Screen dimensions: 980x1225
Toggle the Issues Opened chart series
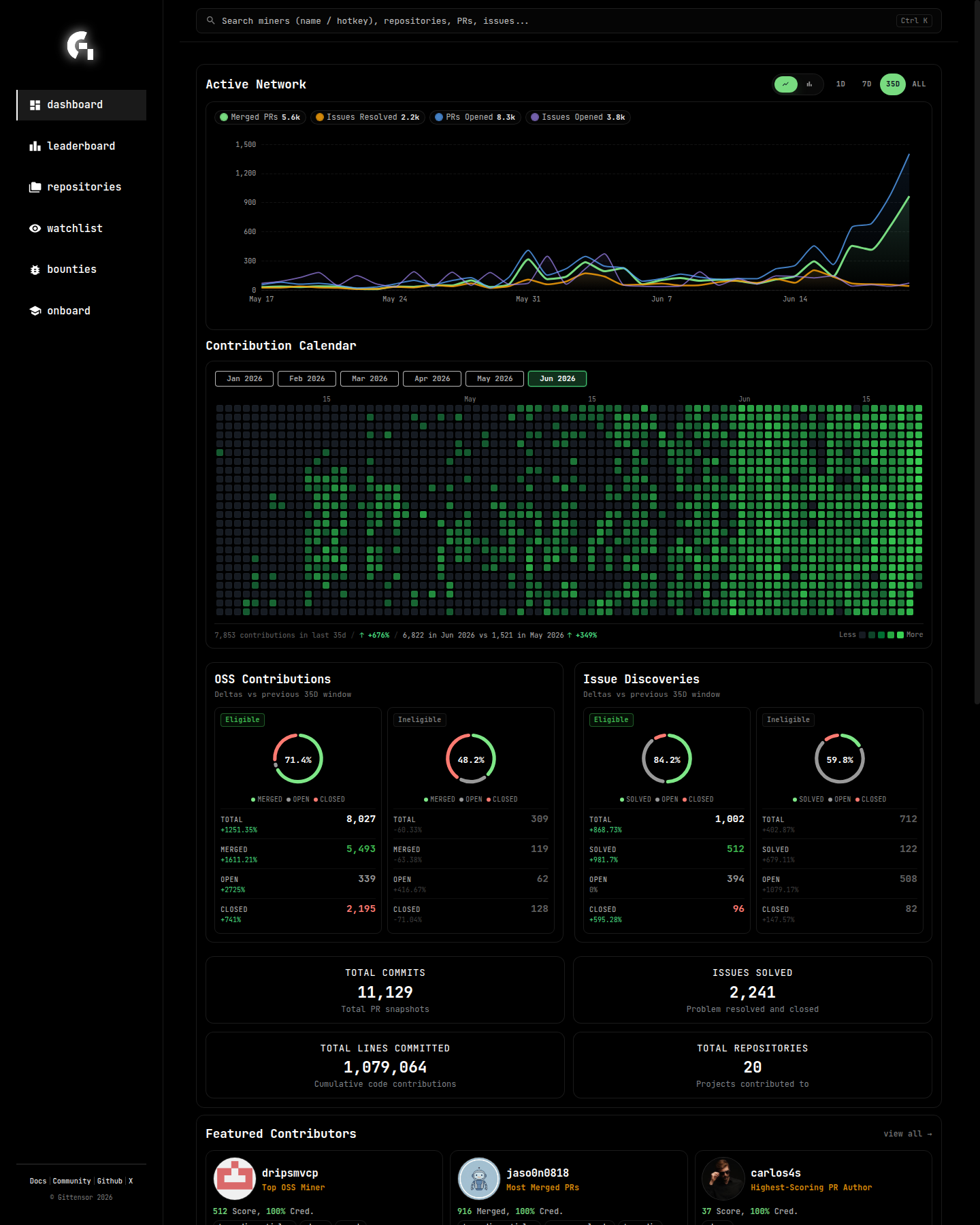[578, 117]
